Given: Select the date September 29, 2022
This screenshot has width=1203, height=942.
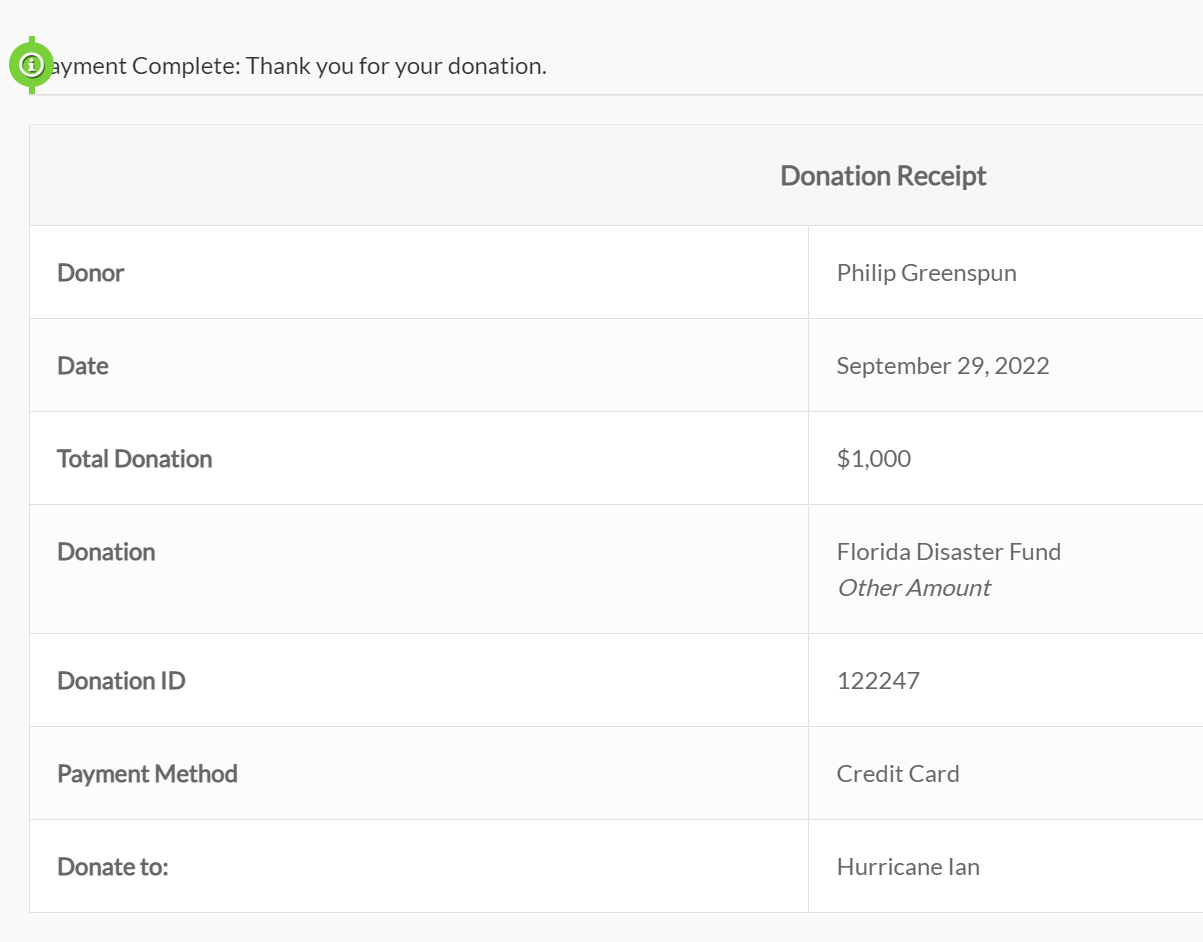Looking at the screenshot, I should 943,366.
